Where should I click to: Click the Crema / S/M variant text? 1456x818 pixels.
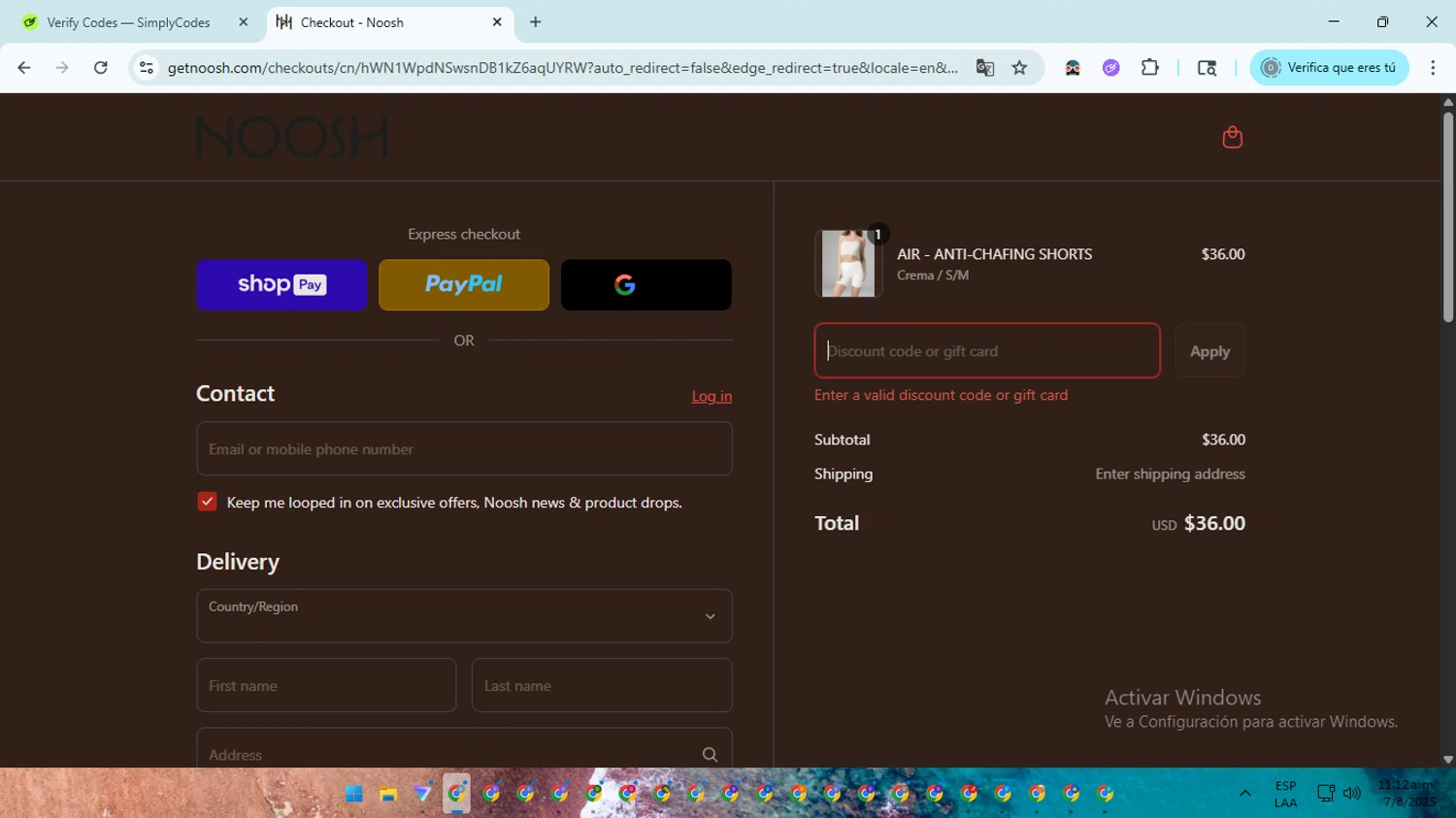[932, 276]
